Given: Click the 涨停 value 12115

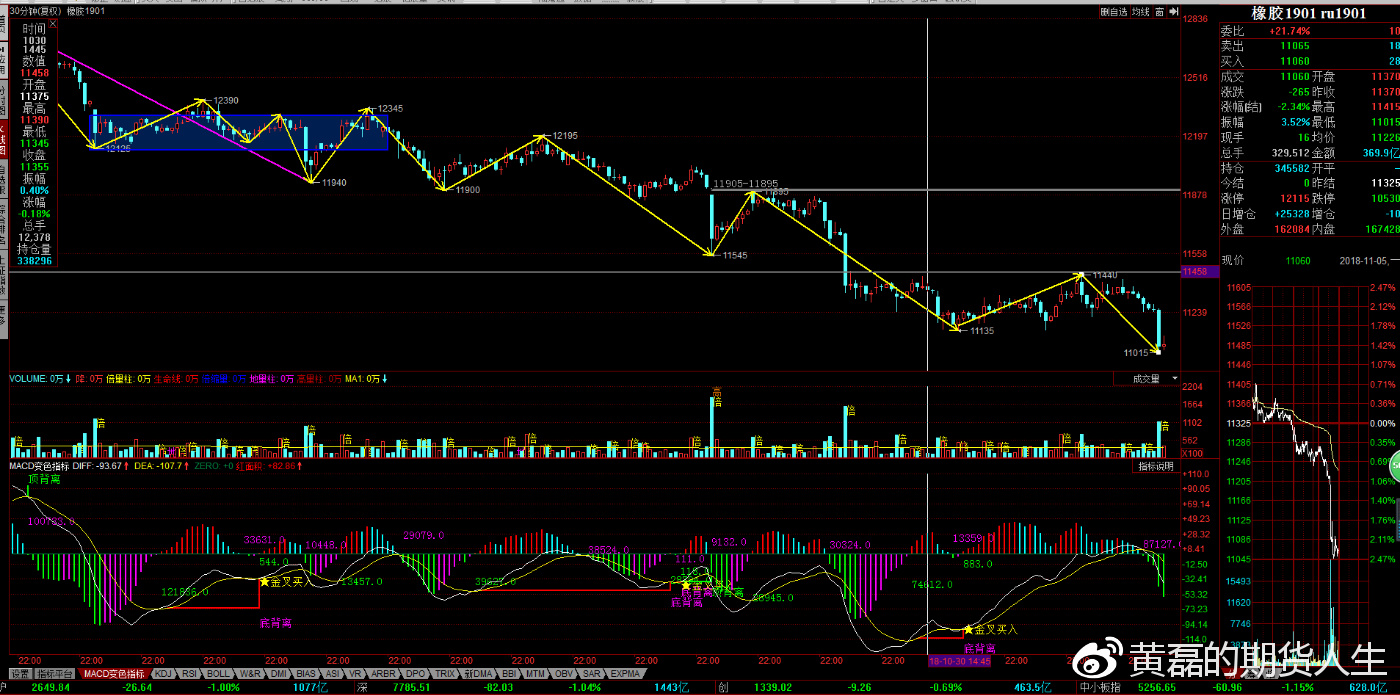Looking at the screenshot, I should point(1294,197).
